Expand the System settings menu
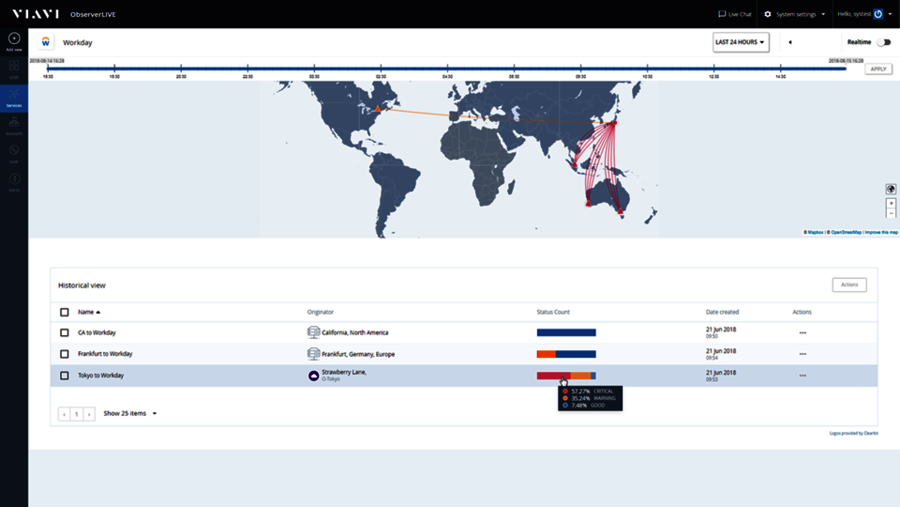The width and height of the screenshot is (900, 507). click(x=795, y=14)
